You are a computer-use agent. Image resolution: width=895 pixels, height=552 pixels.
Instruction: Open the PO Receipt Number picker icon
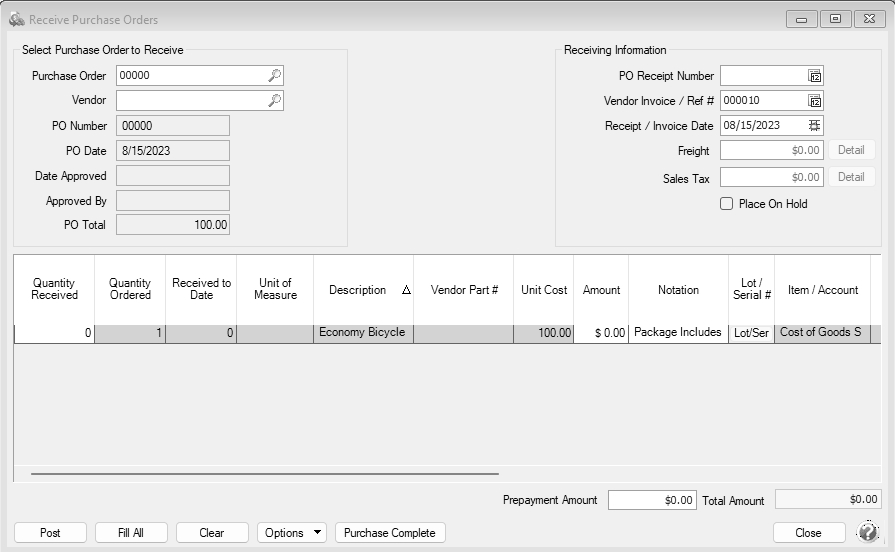[814, 76]
